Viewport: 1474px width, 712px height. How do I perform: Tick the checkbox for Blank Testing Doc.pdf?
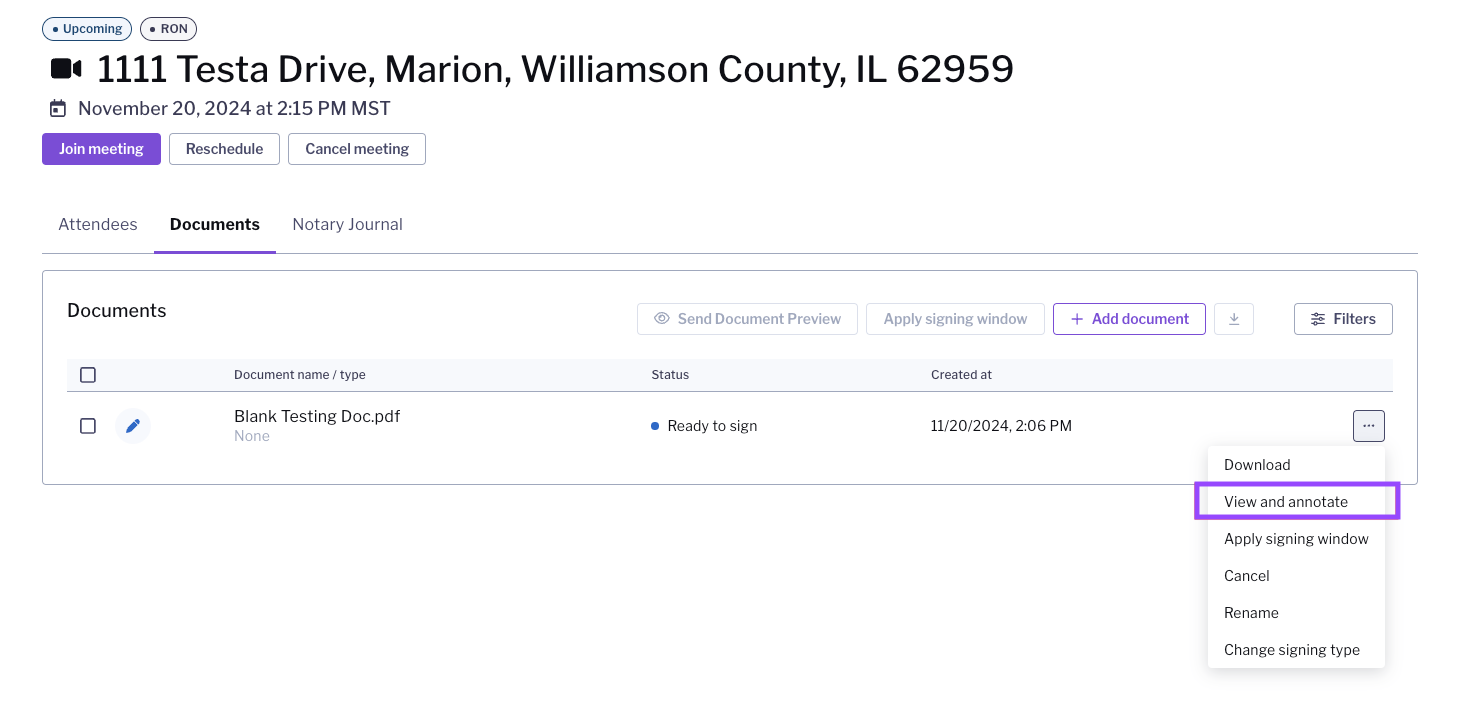pos(88,426)
